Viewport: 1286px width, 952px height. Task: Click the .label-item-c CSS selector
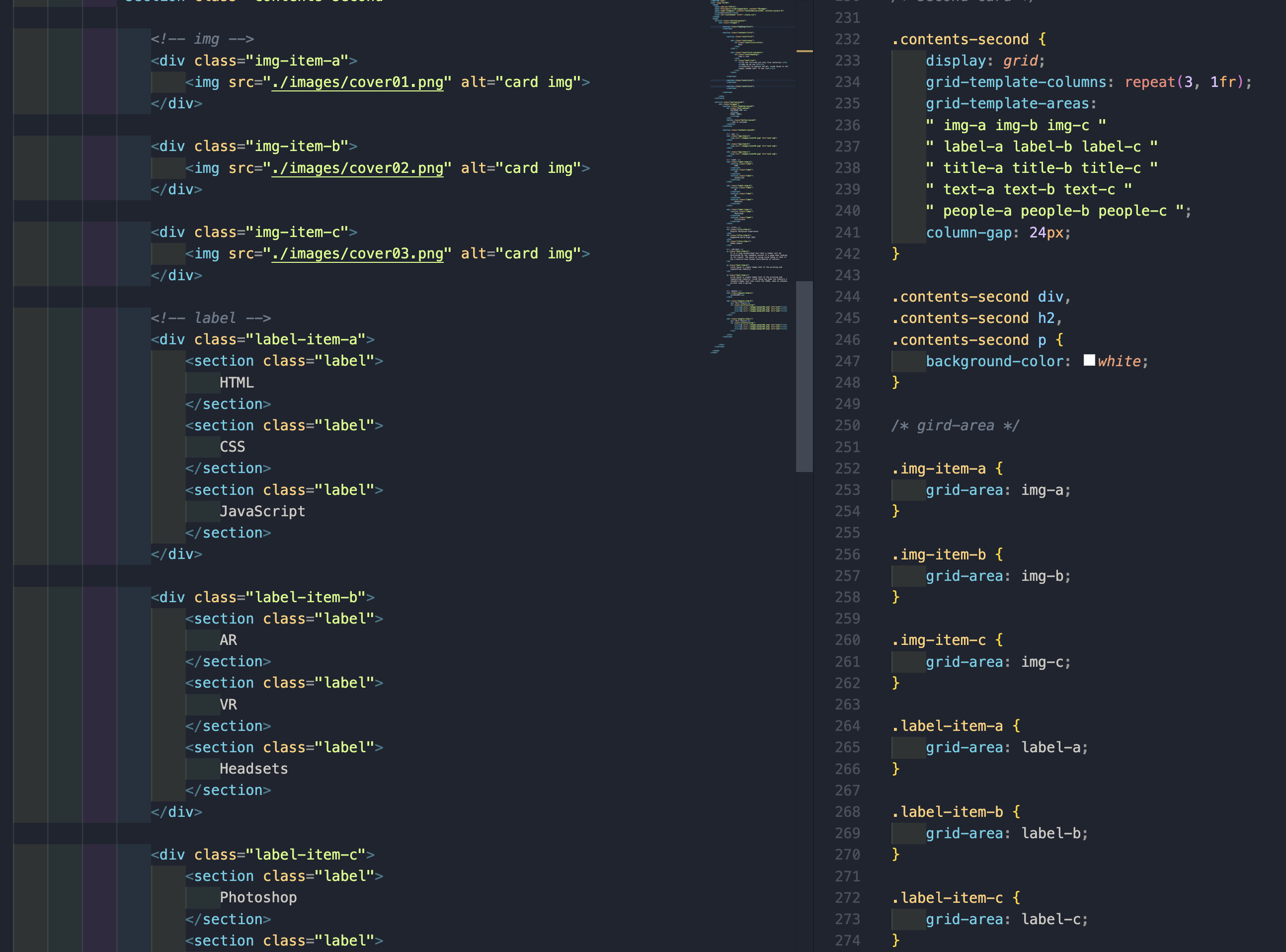[x=948, y=898]
